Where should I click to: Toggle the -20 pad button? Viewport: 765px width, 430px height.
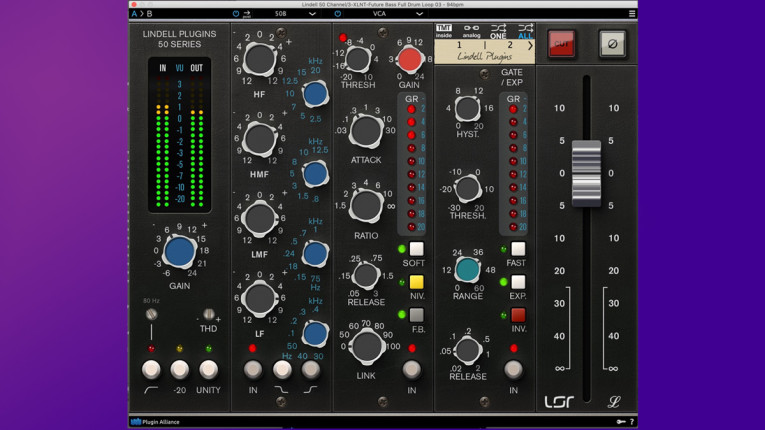pyautogui.click(x=180, y=369)
